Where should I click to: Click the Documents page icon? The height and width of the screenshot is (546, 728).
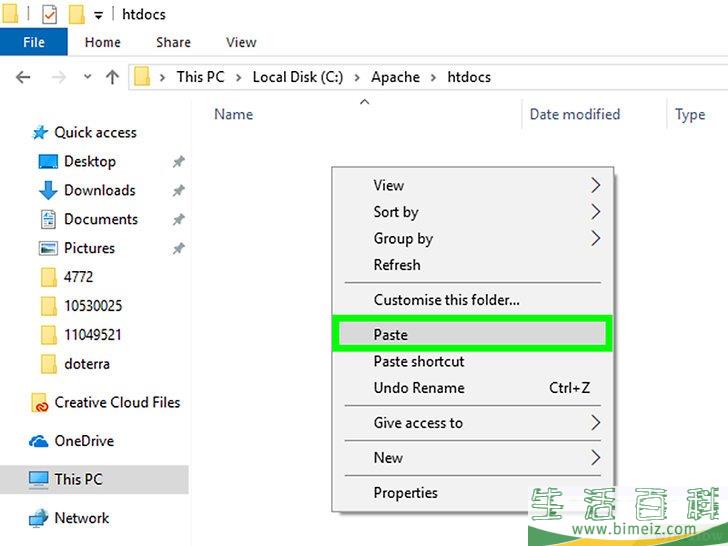(48, 220)
